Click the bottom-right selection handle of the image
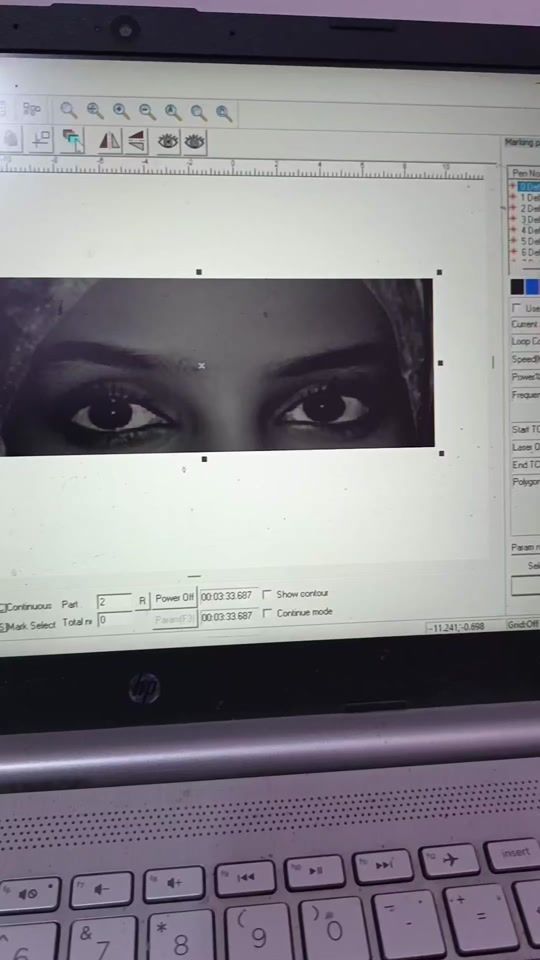 441,454
